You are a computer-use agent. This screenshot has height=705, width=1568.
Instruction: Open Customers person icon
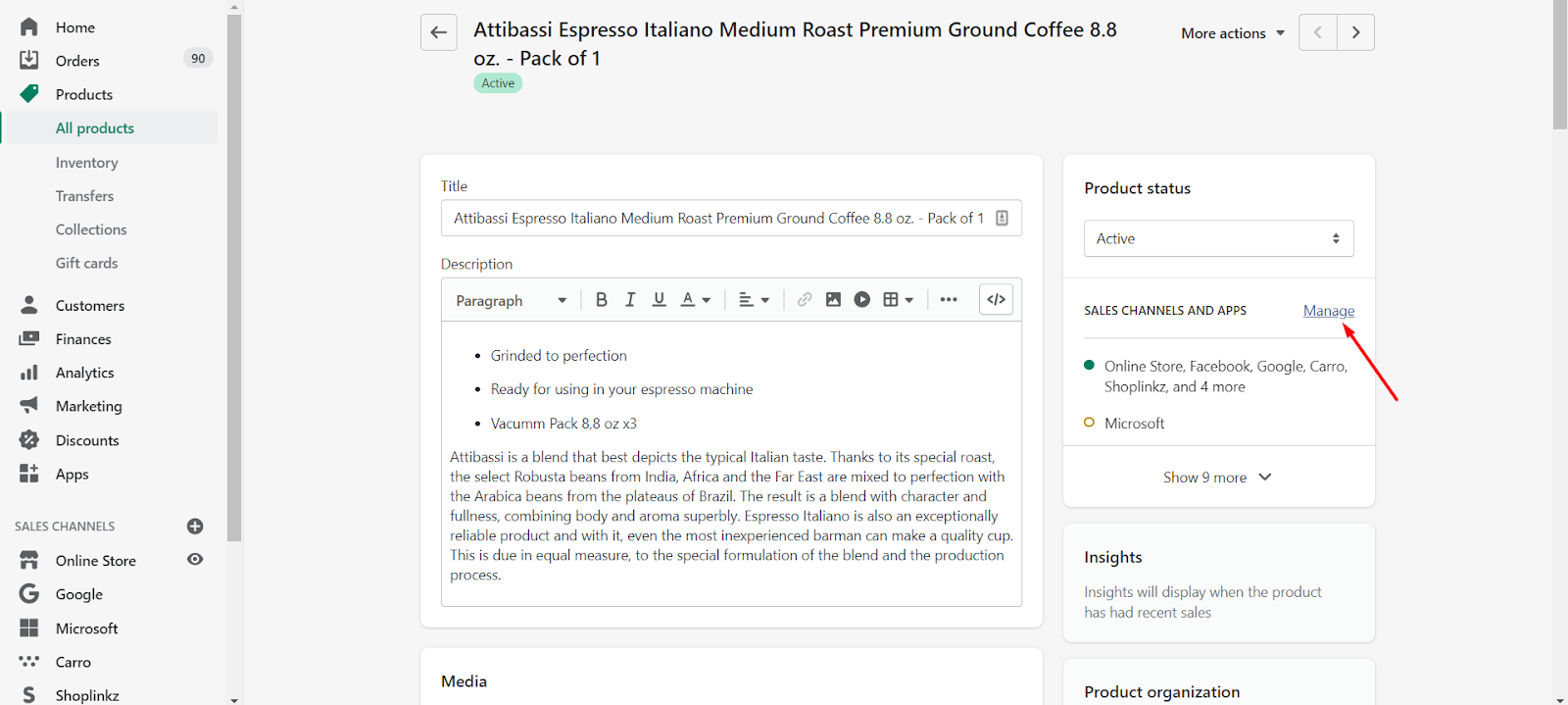tap(29, 305)
